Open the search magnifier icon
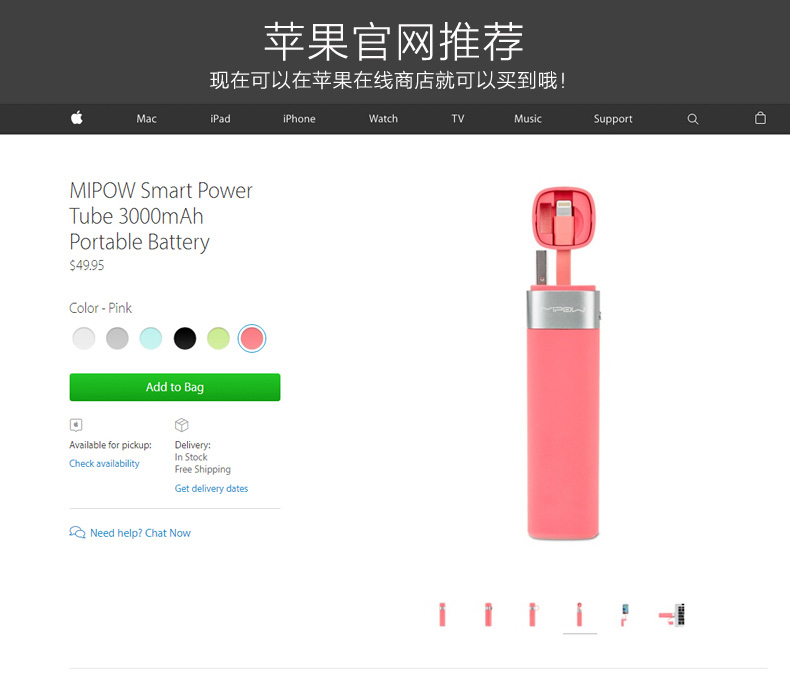 [x=693, y=119]
